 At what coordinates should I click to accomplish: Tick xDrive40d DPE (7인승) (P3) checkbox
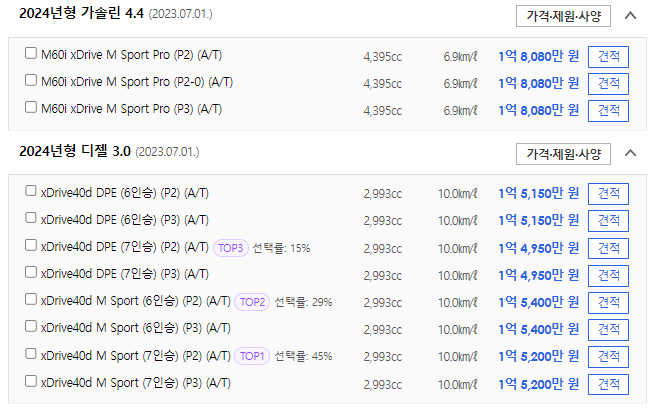click(31, 272)
